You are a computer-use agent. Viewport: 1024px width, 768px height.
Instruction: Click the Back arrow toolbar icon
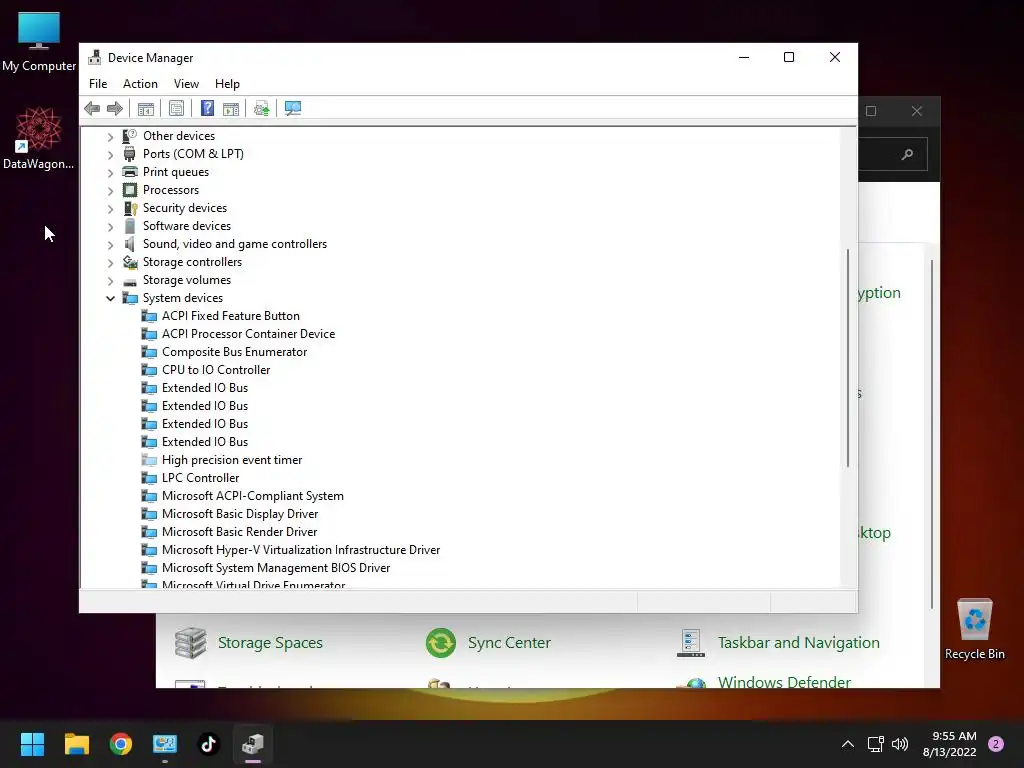point(92,108)
